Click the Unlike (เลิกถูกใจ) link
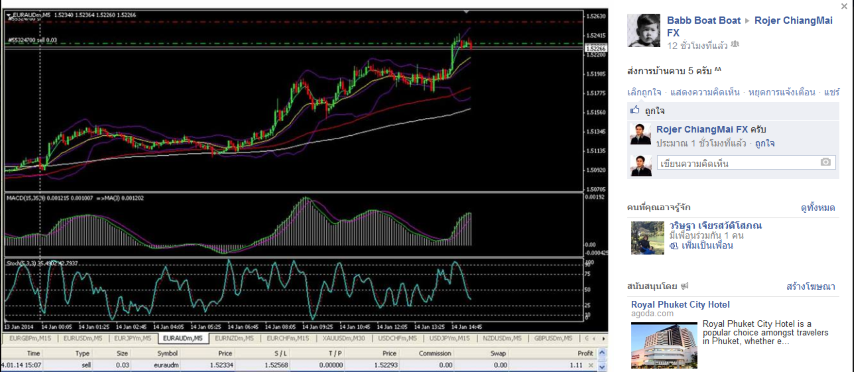The height and width of the screenshot is (372, 854). click(645, 92)
